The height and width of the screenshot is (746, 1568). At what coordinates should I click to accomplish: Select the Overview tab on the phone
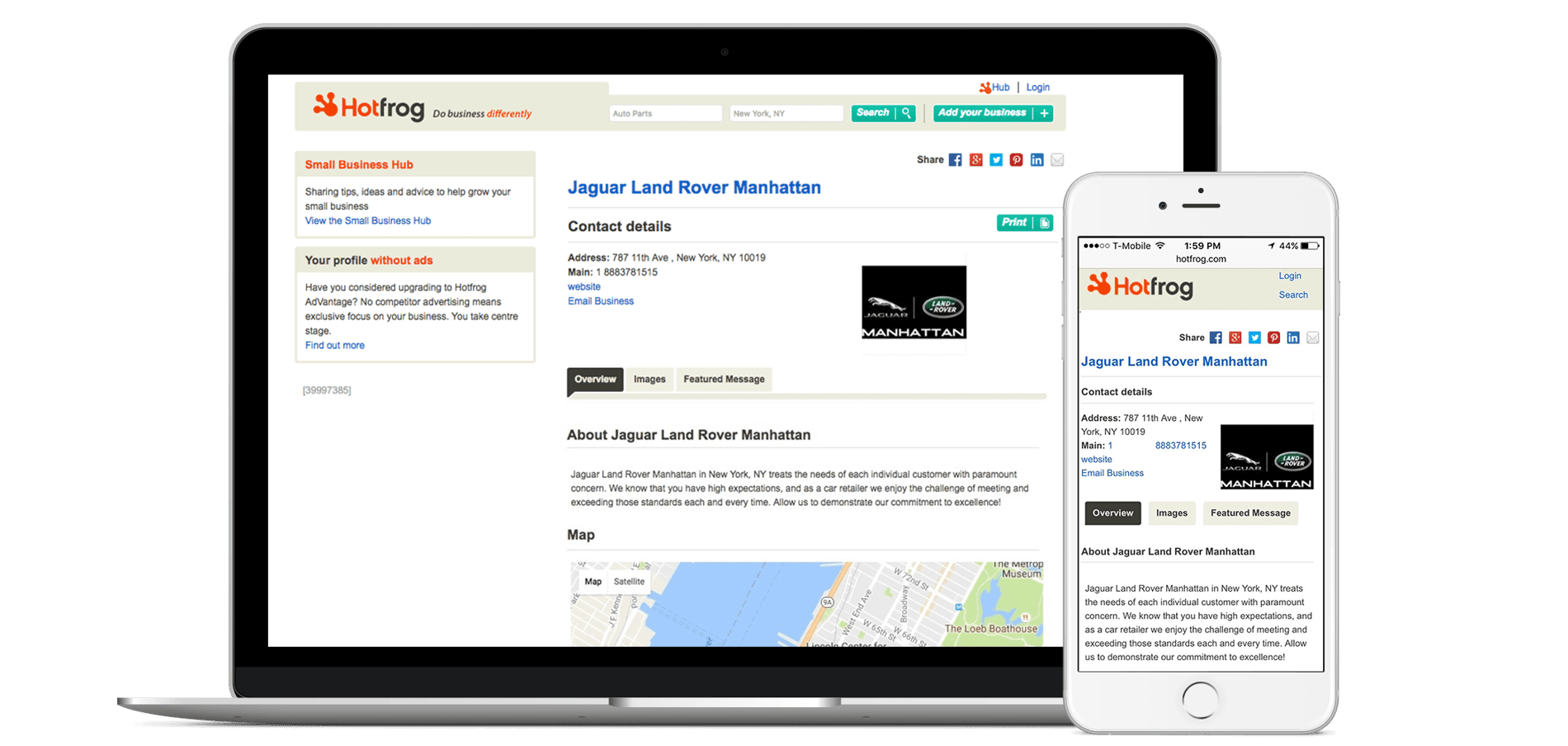point(1112,513)
